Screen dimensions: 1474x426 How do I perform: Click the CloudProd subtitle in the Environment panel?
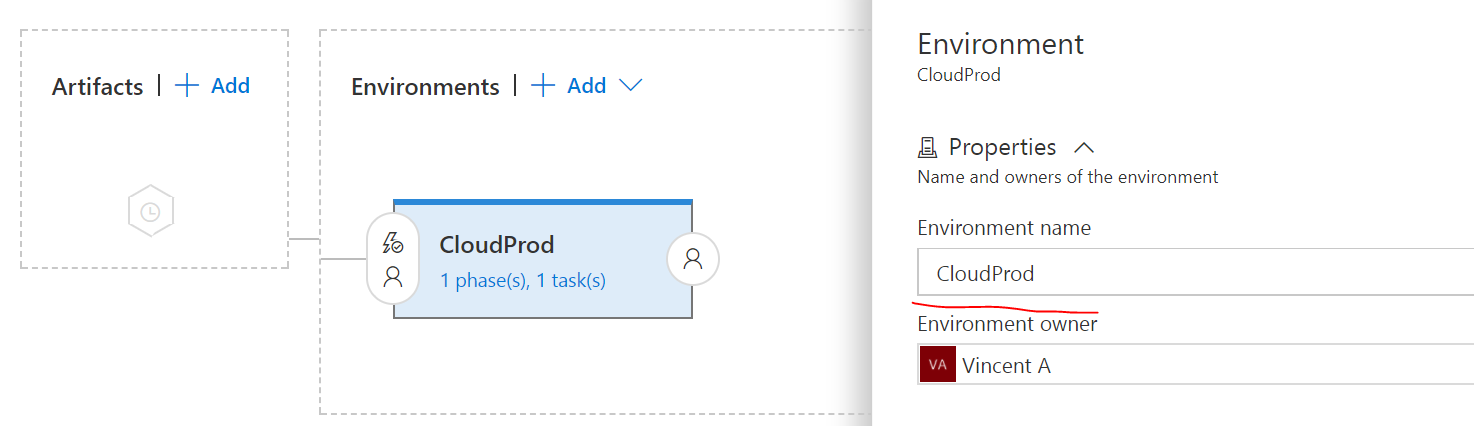coord(958,75)
